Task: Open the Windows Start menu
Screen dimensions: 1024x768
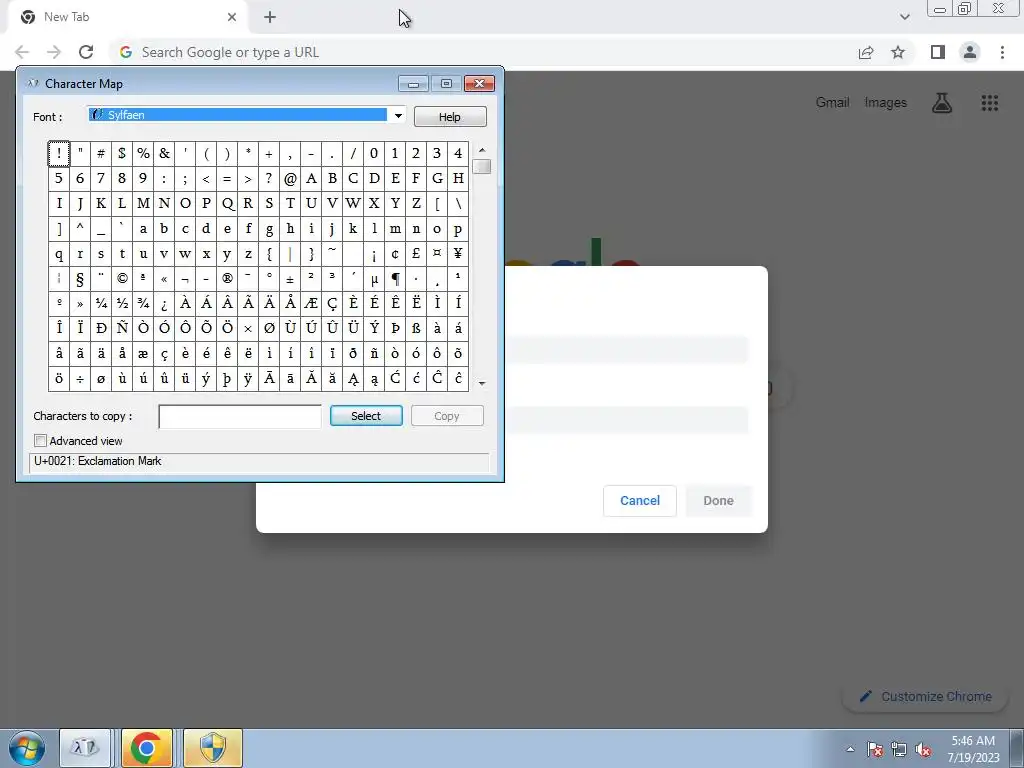Action: (26, 748)
